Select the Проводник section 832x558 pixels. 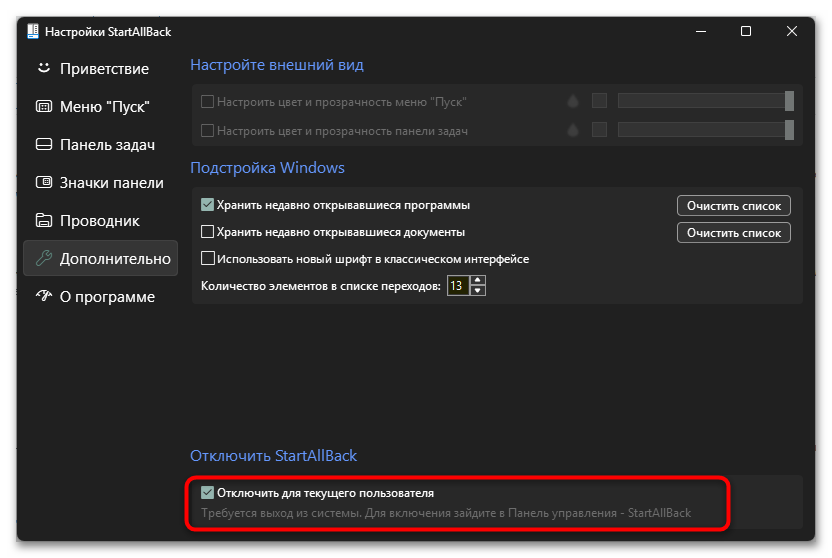pyautogui.click(x=100, y=221)
